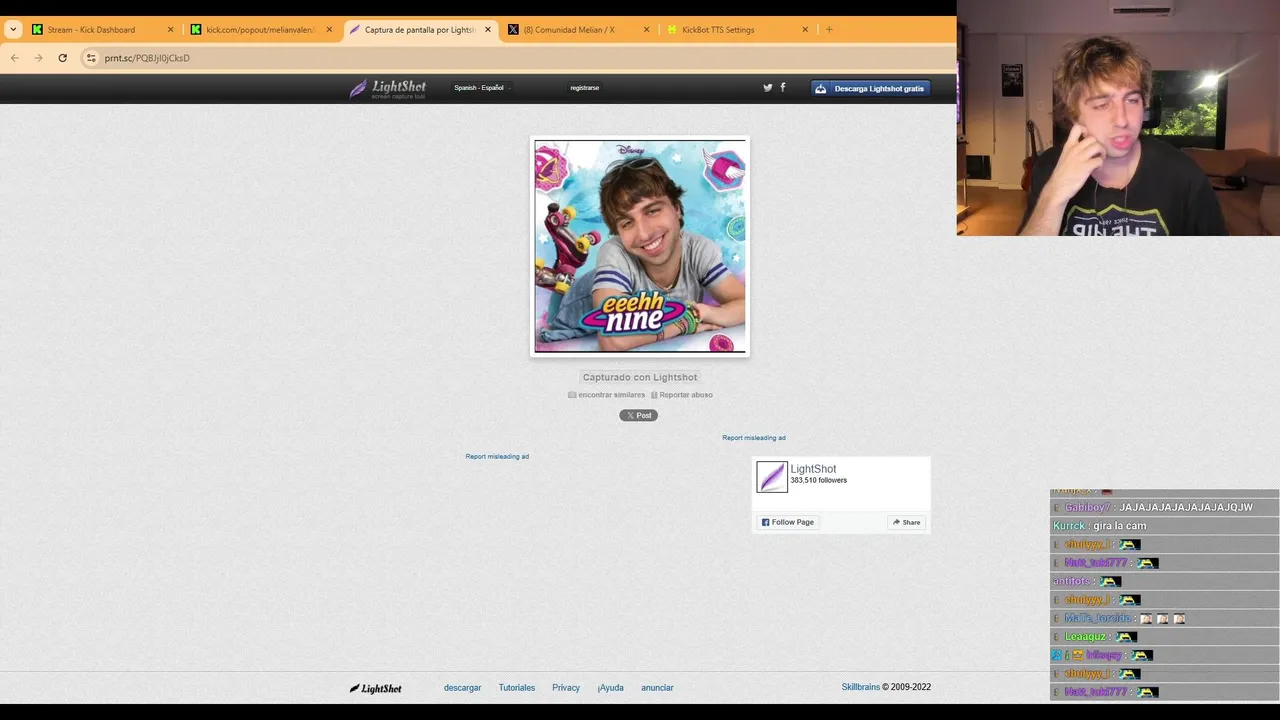
Task: Click the LightShot header logo
Action: click(388, 88)
